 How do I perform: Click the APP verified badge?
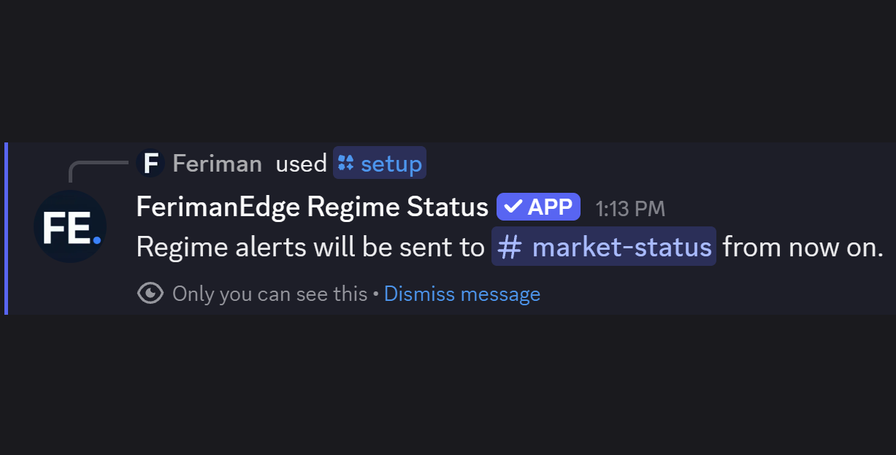click(538, 207)
